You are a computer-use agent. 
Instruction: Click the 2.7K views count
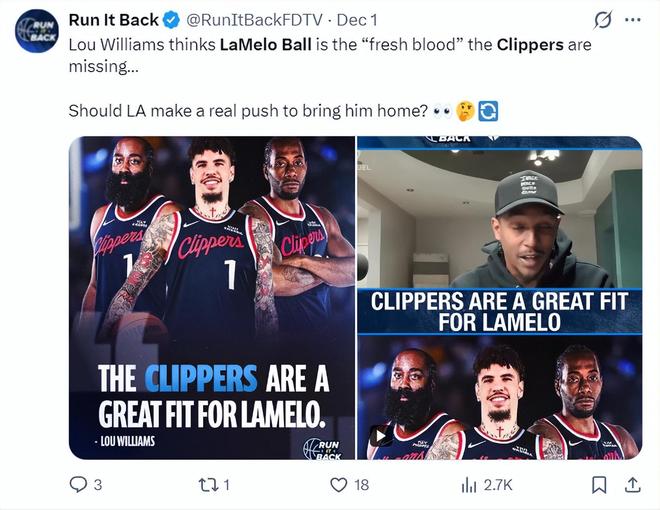[498, 486]
